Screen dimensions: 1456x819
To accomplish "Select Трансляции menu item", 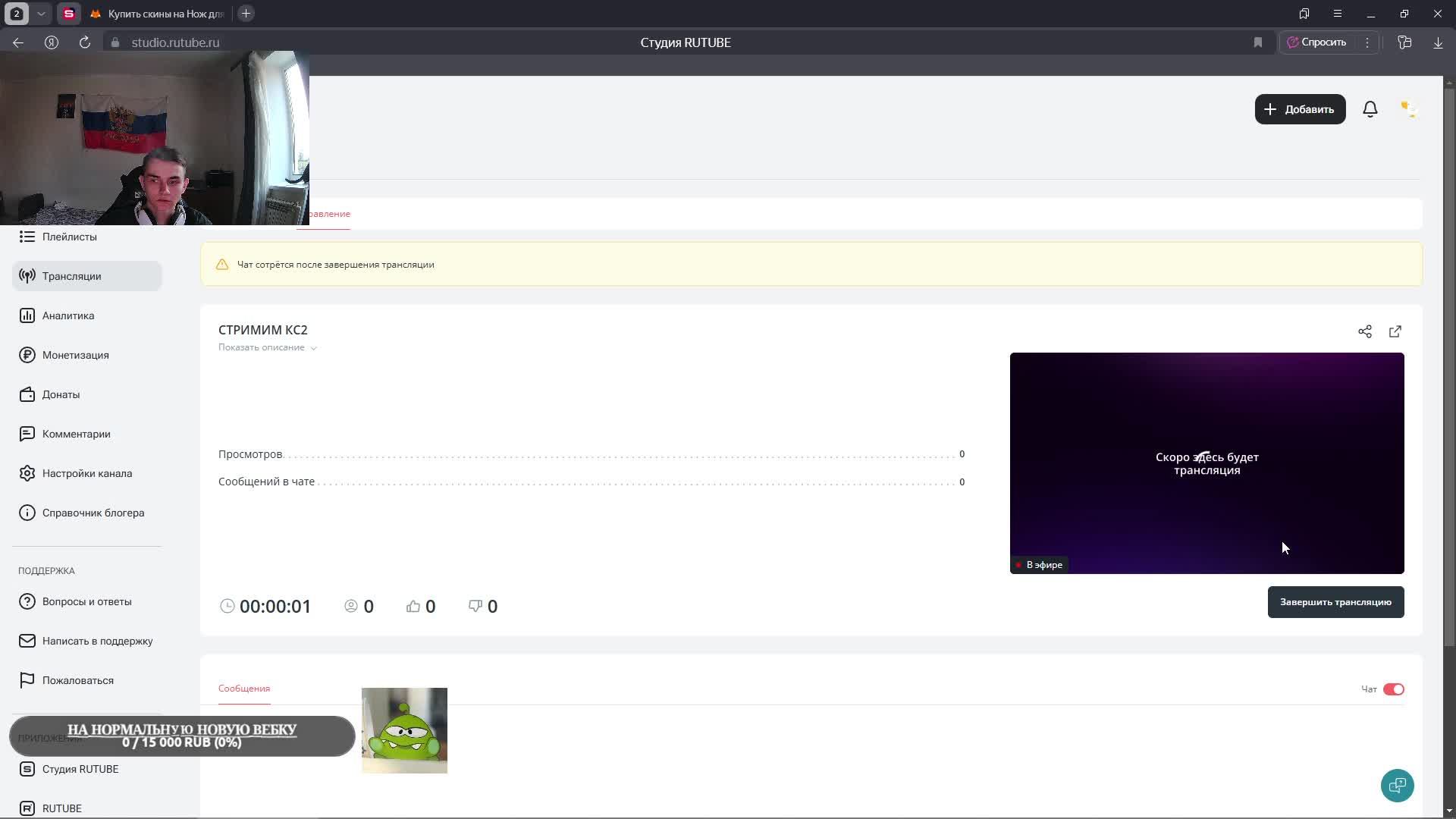I will click(x=71, y=276).
